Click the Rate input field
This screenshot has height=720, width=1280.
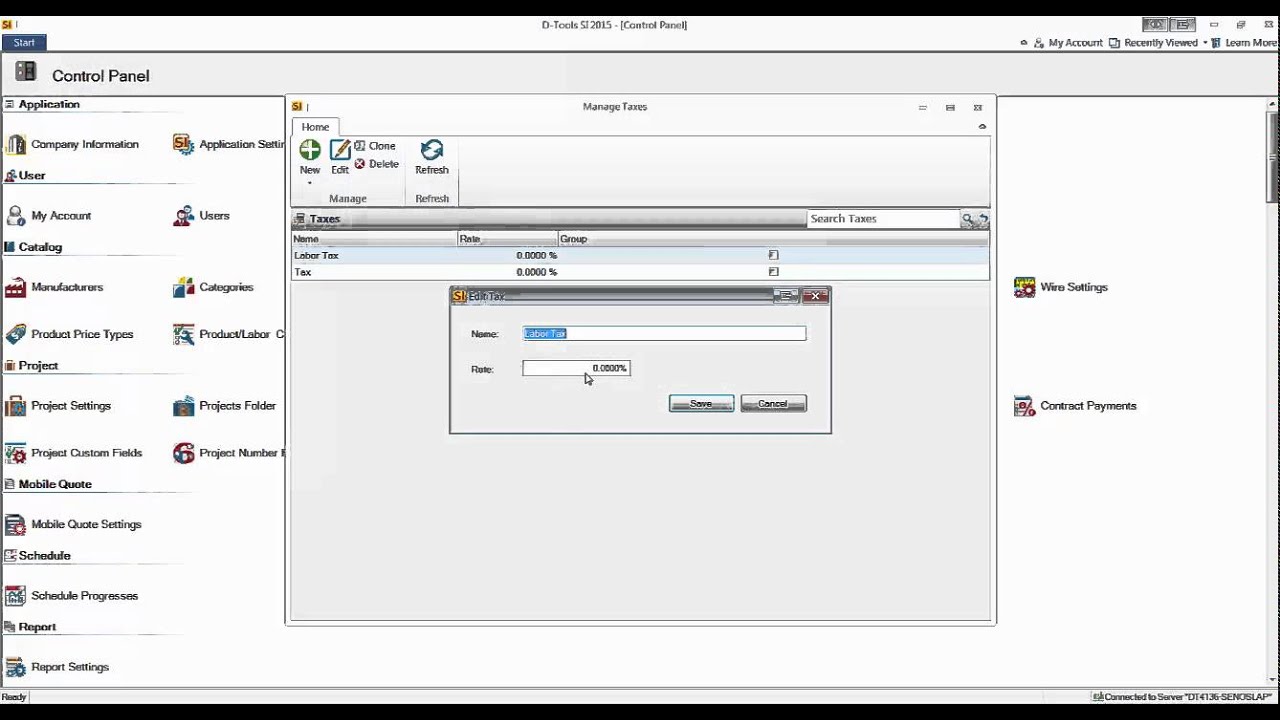pos(576,369)
